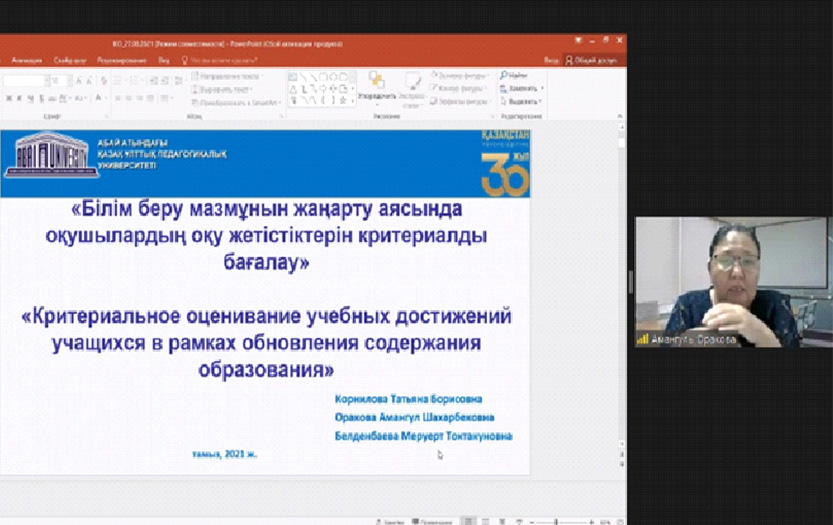Adjust the zoom slider in status bar
This screenshot has height=525, width=833.
pos(557,521)
